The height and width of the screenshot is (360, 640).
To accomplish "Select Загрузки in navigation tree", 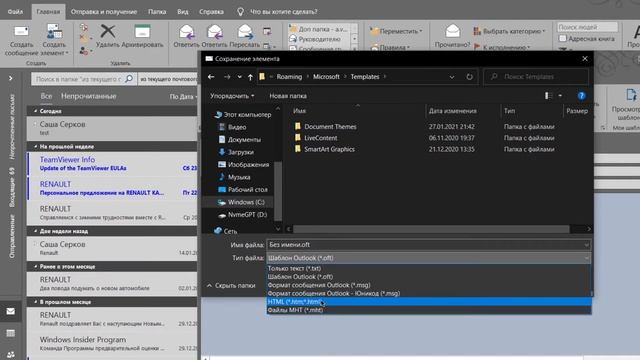I will tap(236, 152).
